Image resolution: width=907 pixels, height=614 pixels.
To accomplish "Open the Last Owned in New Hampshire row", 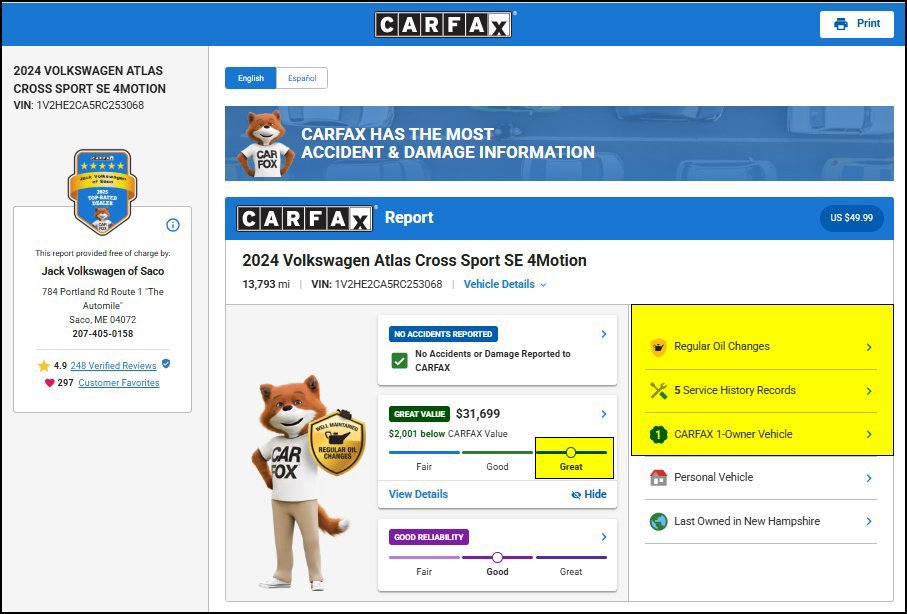I will coord(761,521).
